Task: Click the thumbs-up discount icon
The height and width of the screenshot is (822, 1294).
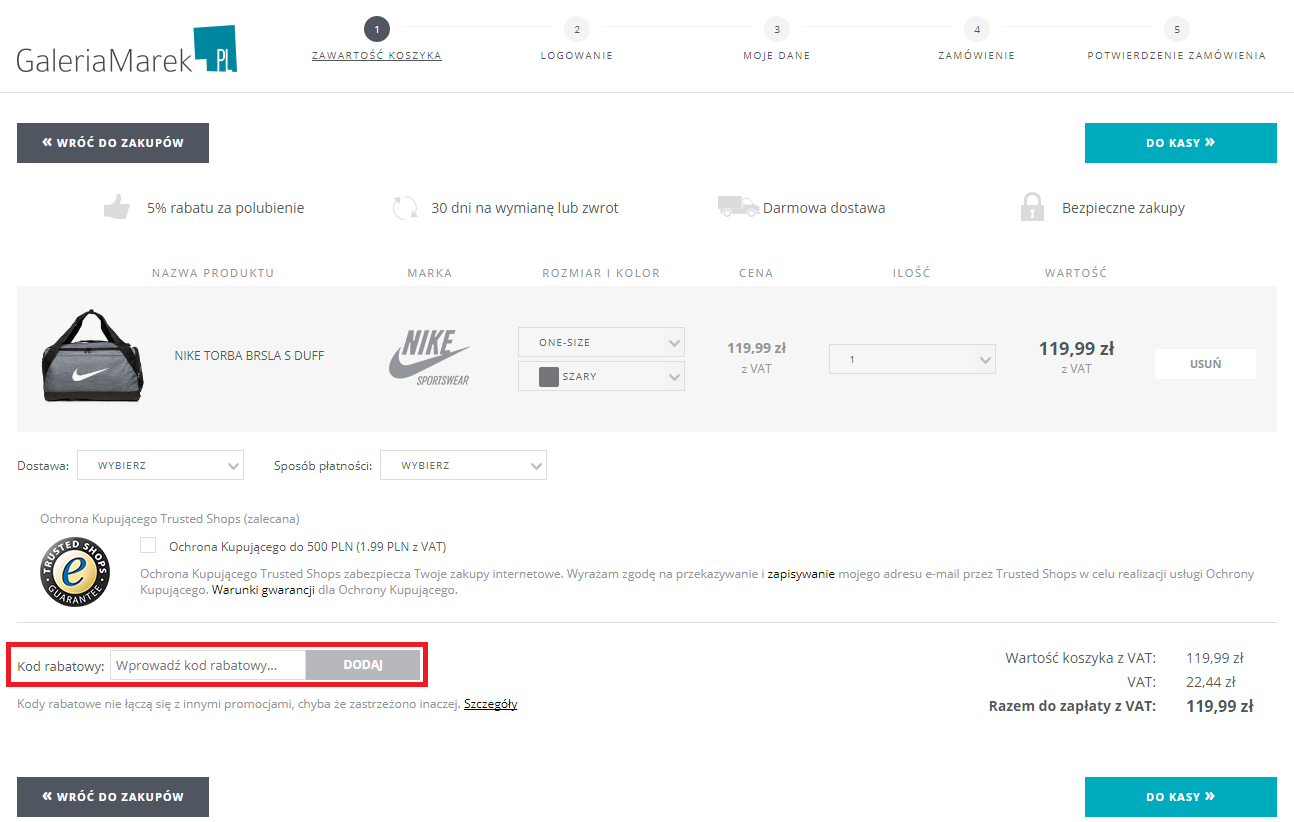Action: (117, 208)
